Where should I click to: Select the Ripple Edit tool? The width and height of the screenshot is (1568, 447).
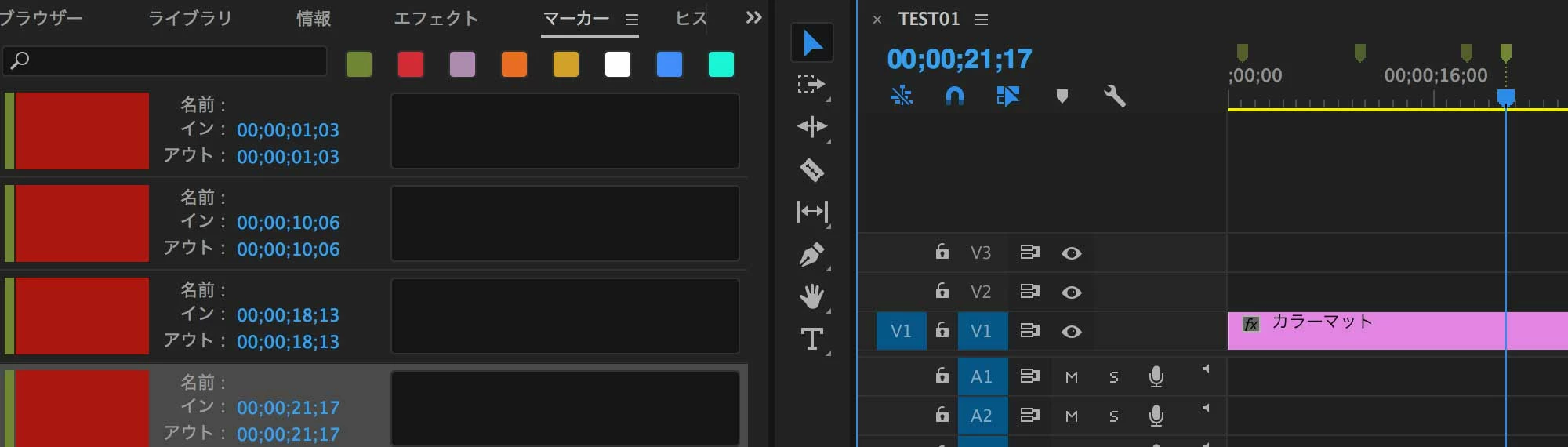click(x=811, y=126)
